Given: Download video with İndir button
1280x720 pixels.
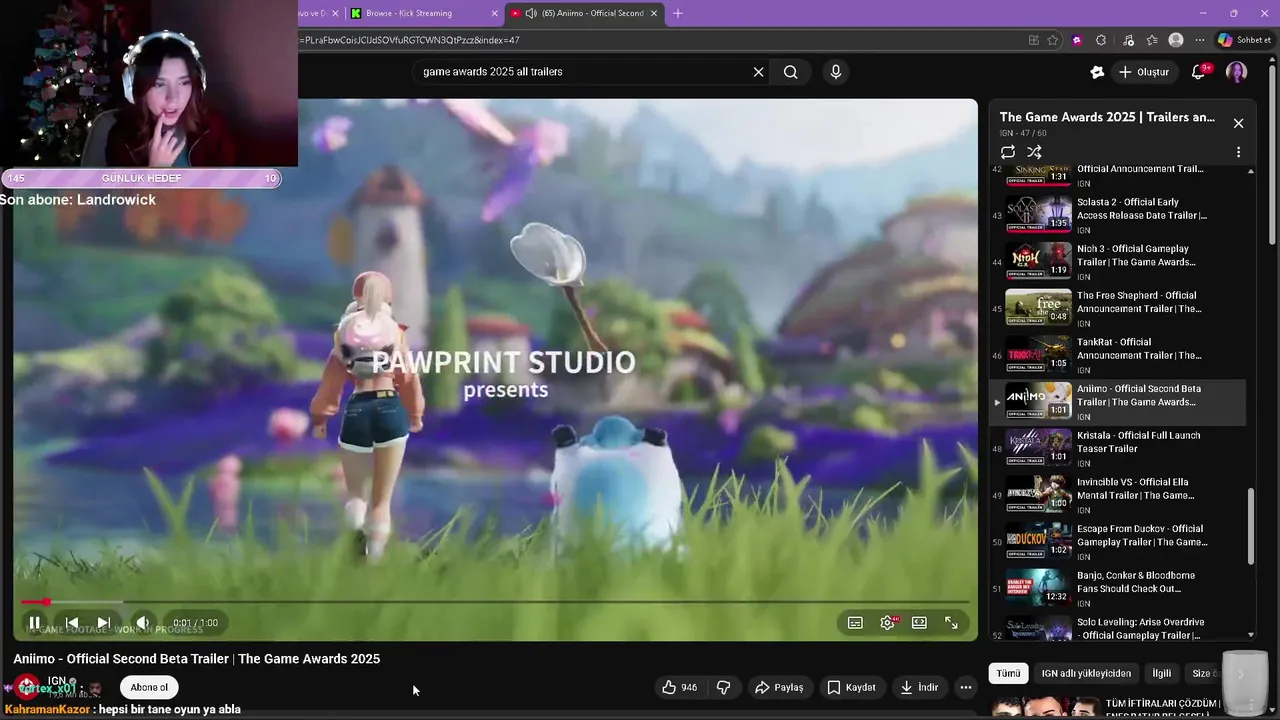Looking at the screenshot, I should point(919,687).
